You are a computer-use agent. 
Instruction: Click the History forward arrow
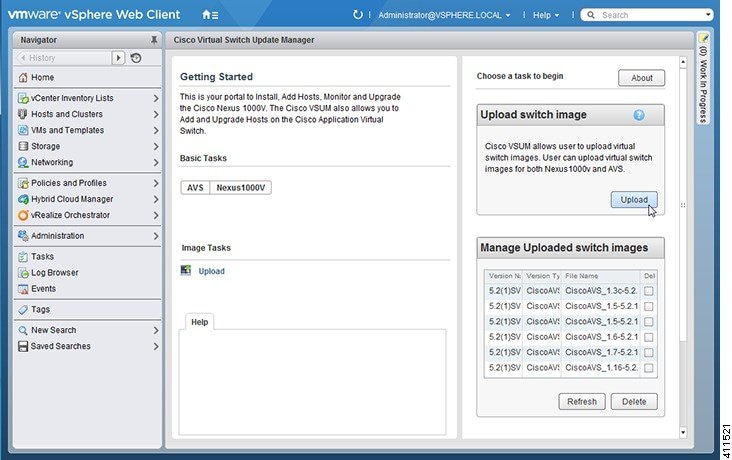pyautogui.click(x=118, y=58)
